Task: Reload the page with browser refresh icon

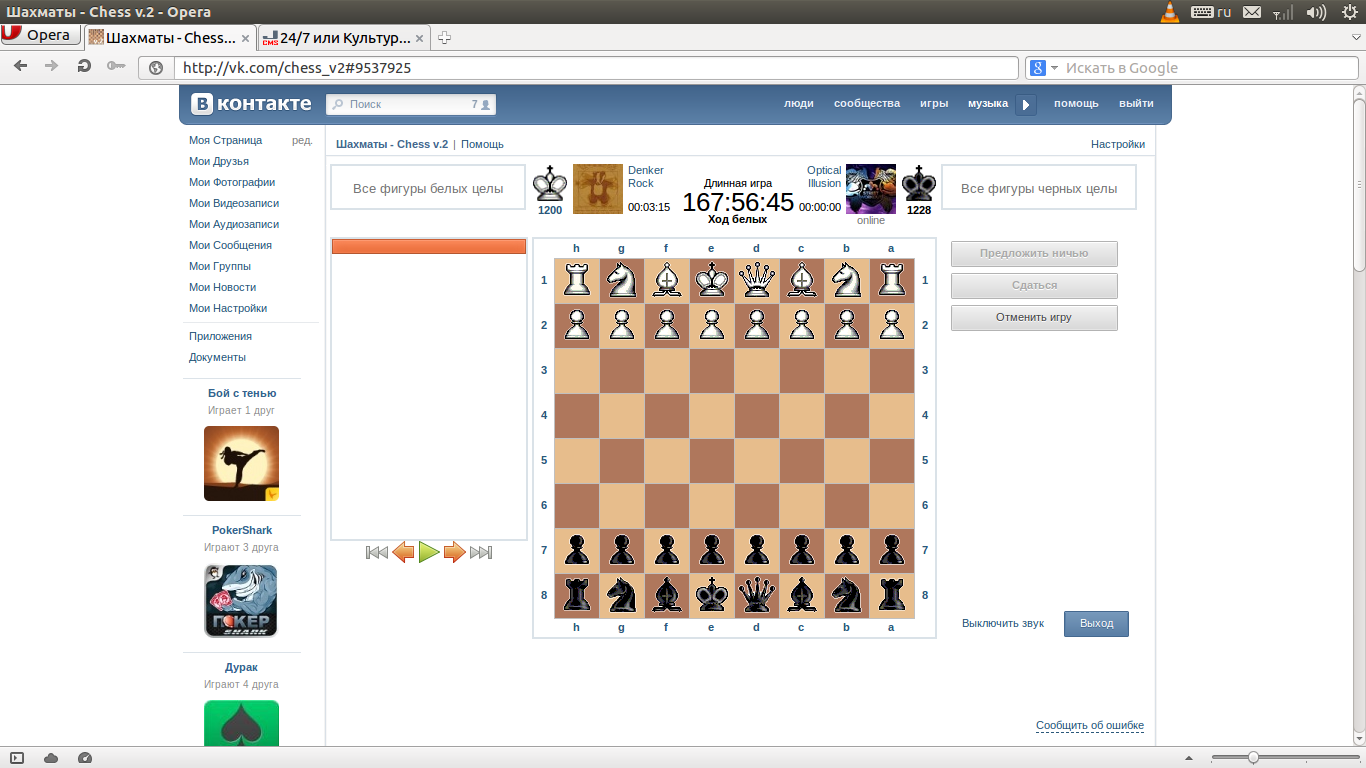Action: tap(84, 67)
